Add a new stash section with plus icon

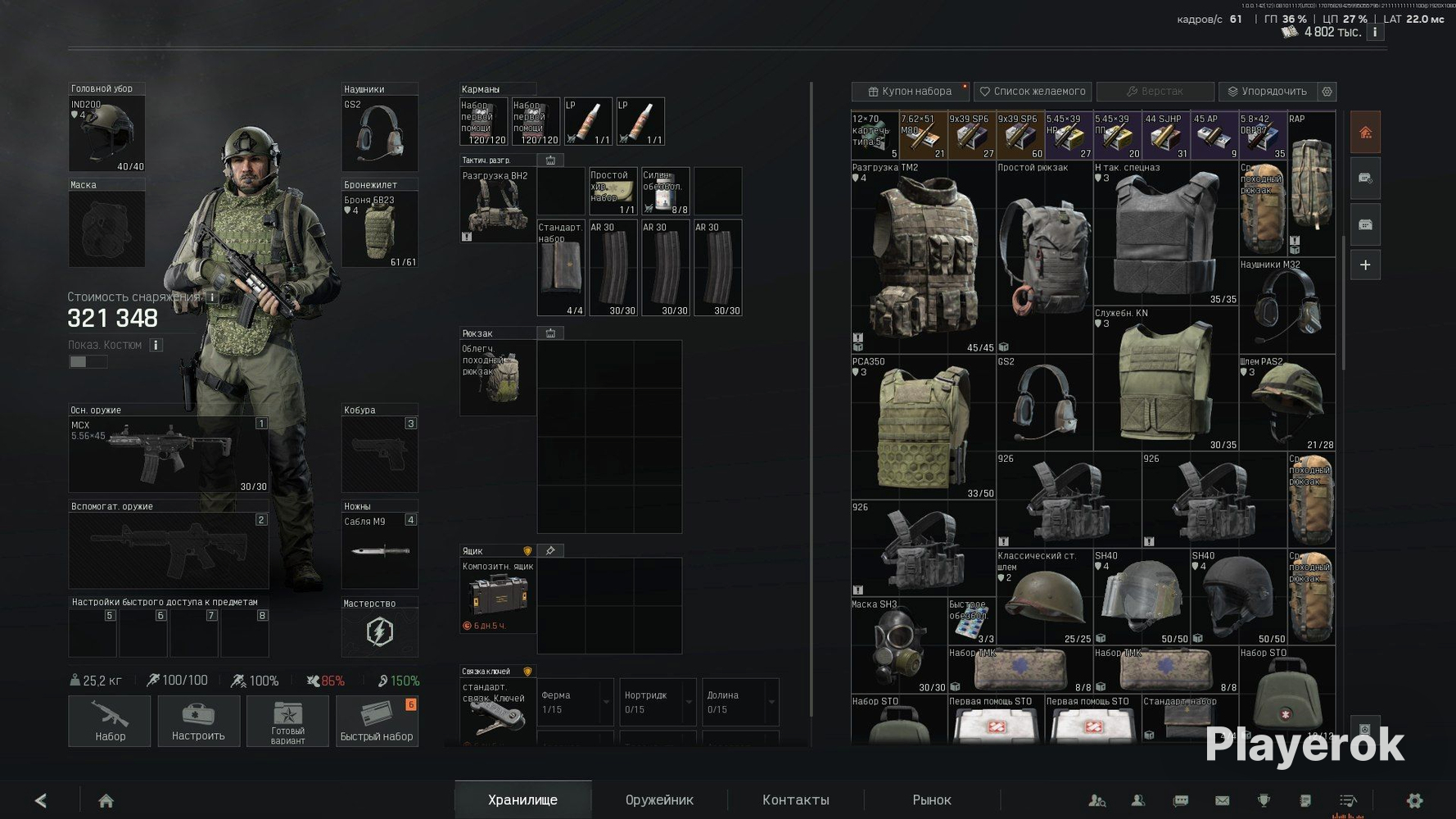pyautogui.click(x=1365, y=265)
